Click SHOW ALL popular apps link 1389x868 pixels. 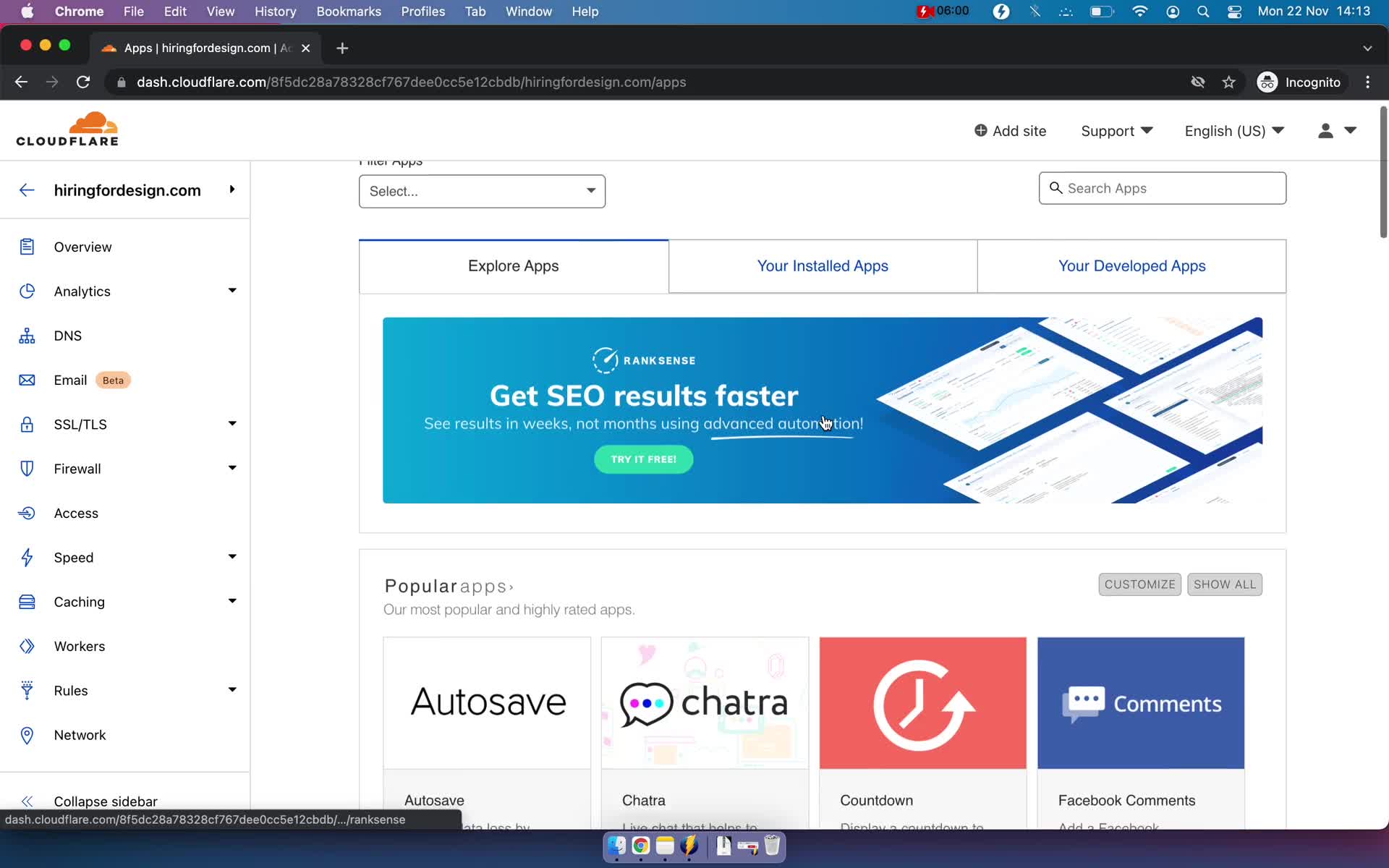click(x=1224, y=584)
